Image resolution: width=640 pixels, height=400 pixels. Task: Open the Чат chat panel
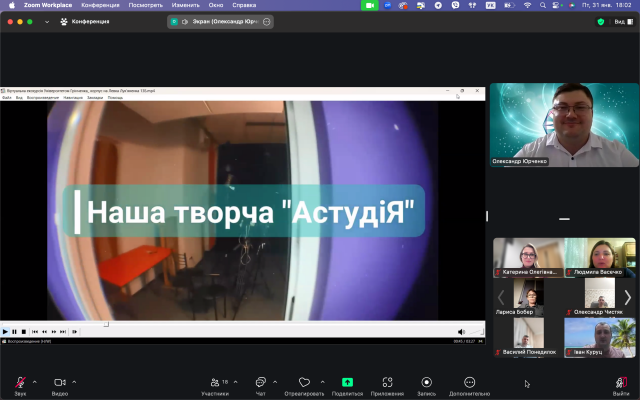[260, 383]
